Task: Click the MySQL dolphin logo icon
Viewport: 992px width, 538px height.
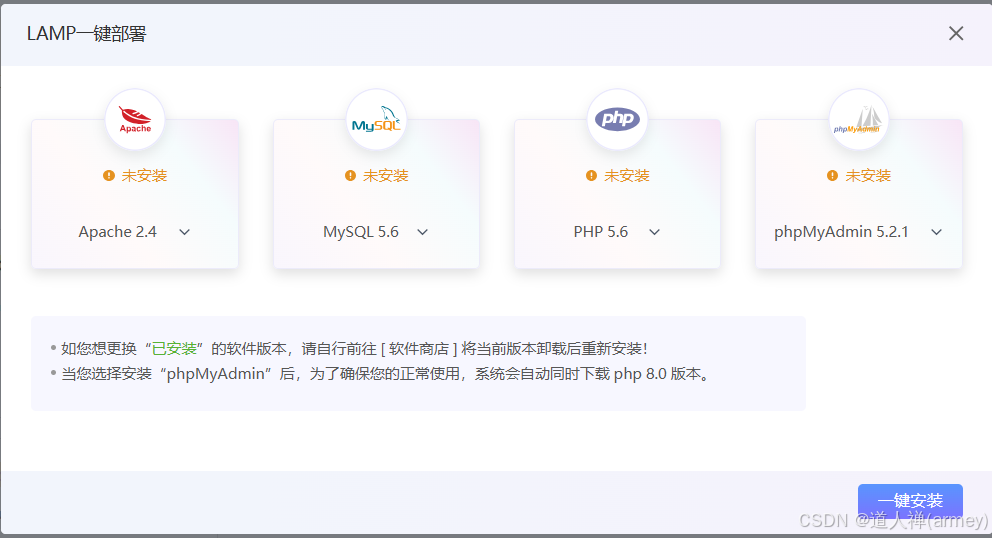Action: (x=376, y=120)
